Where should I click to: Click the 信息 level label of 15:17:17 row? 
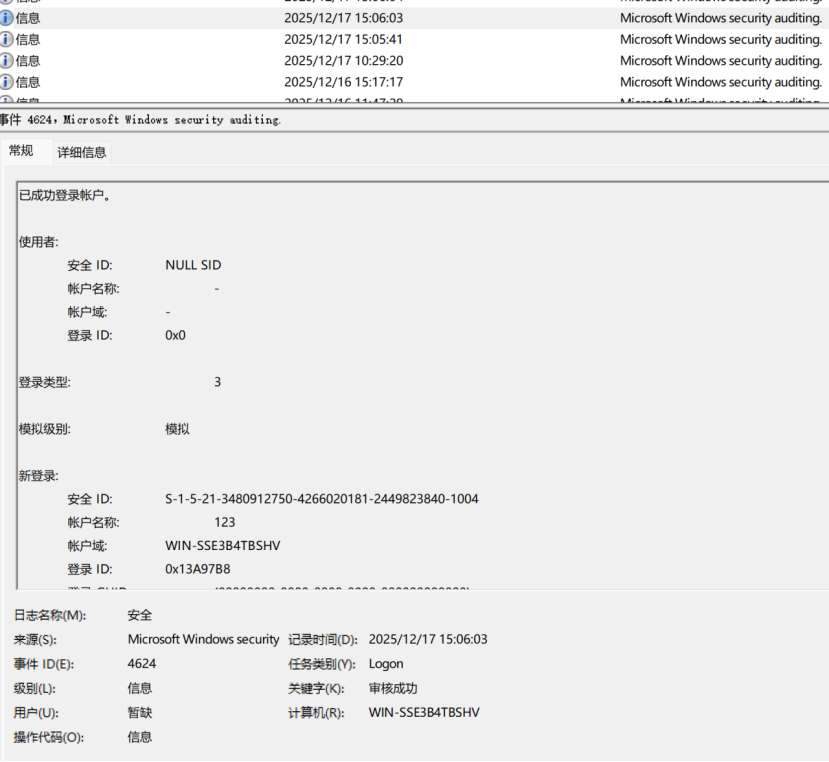(x=28, y=82)
